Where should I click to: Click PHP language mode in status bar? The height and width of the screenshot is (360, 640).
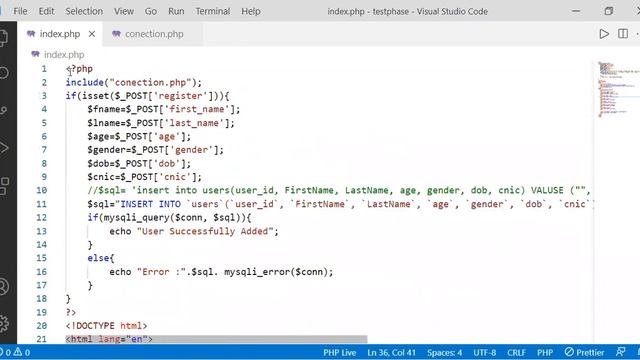click(545, 352)
